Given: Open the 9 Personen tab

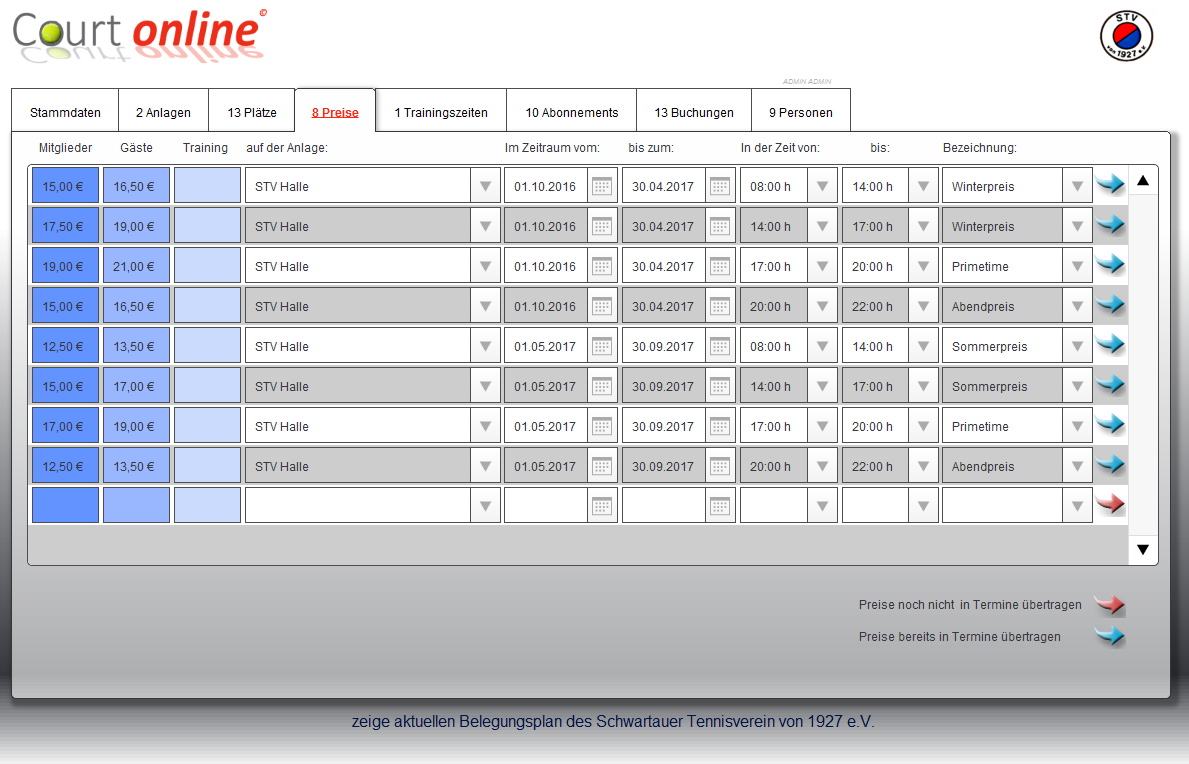Looking at the screenshot, I should pos(801,112).
